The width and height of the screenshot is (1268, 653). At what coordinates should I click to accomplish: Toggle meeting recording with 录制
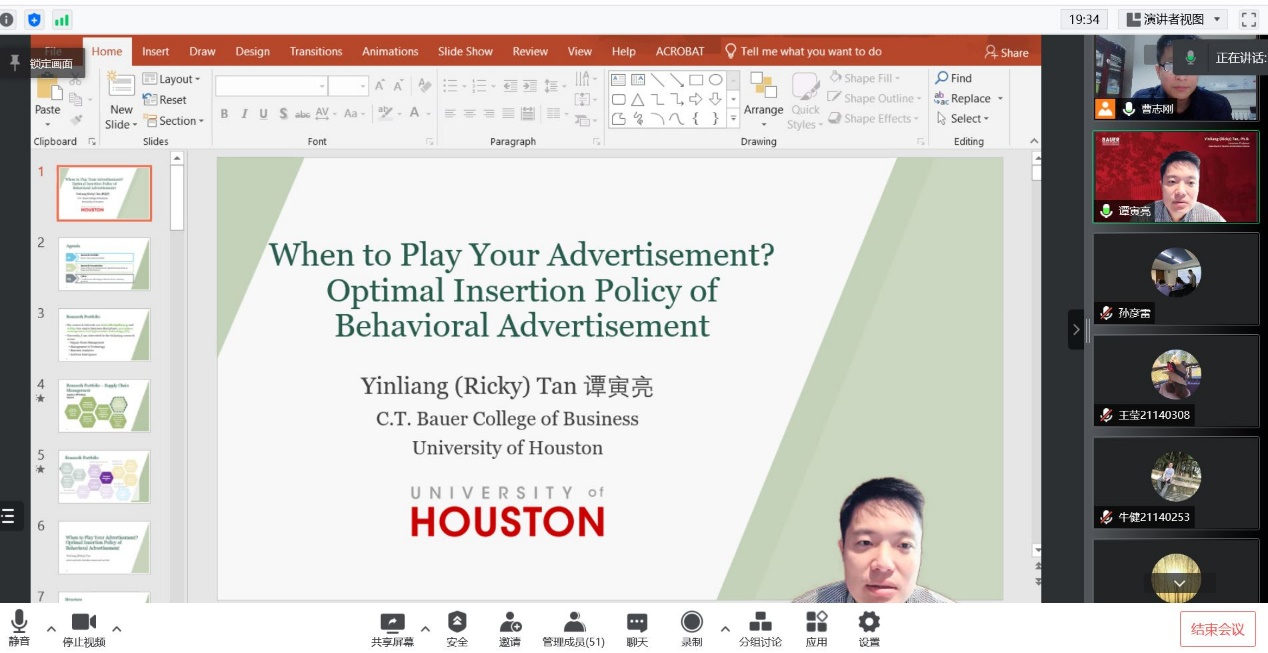click(691, 629)
